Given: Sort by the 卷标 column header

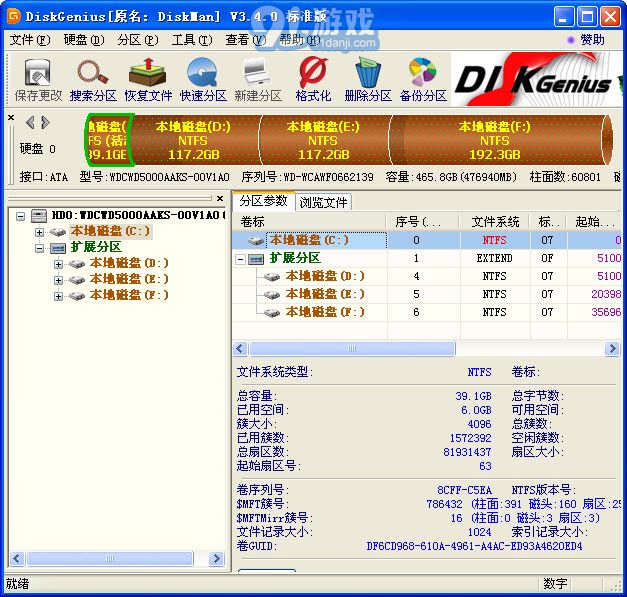Looking at the screenshot, I should pos(309,222).
